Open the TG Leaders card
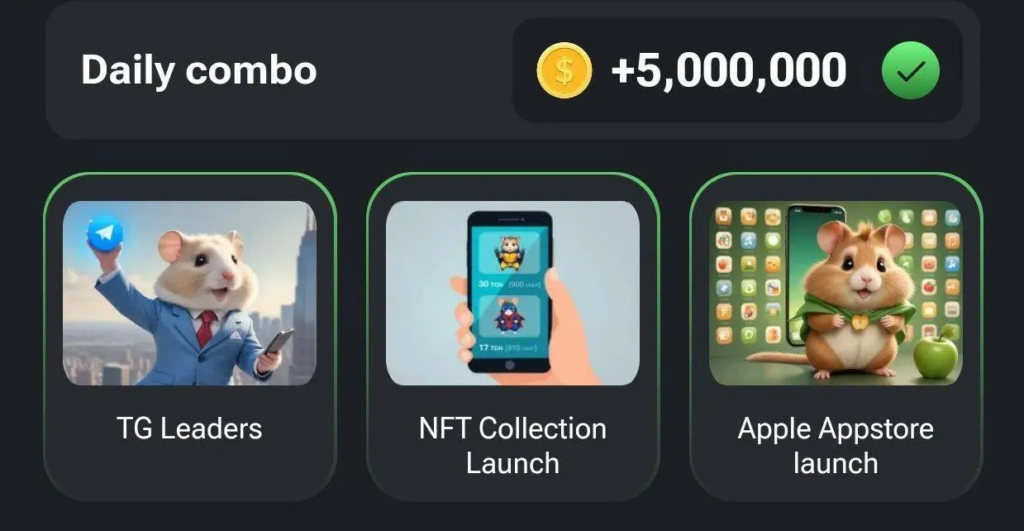 point(189,337)
